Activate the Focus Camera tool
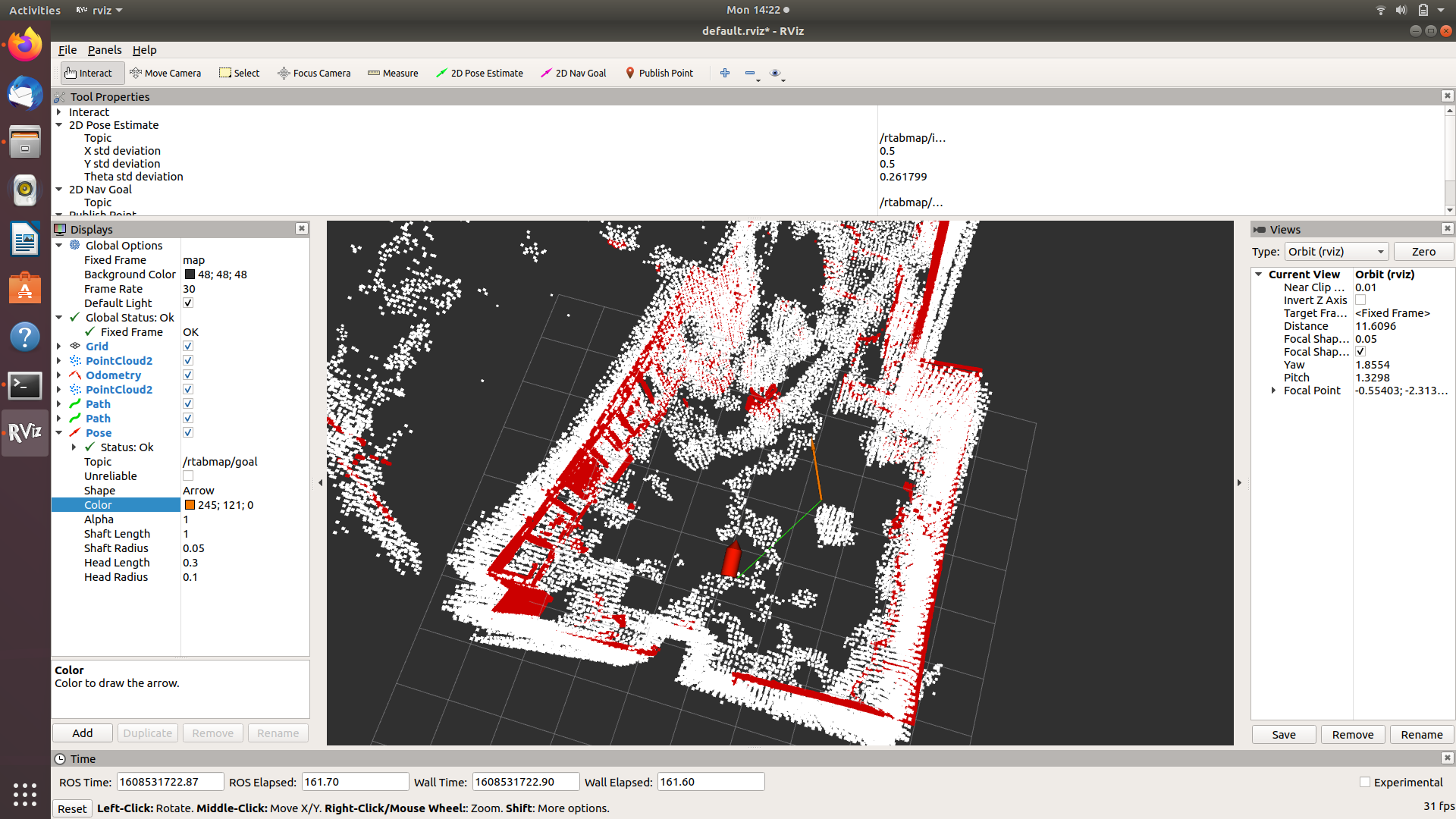 (314, 73)
